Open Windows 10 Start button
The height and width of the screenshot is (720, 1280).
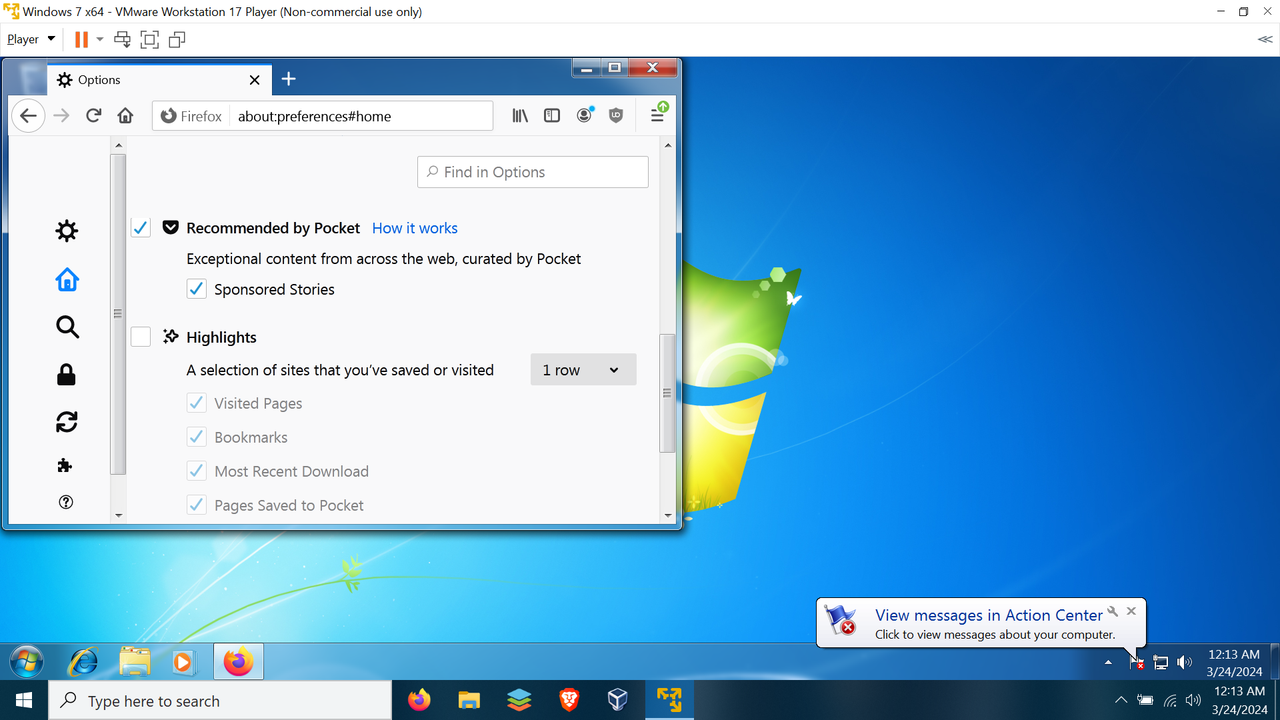click(x=23, y=700)
